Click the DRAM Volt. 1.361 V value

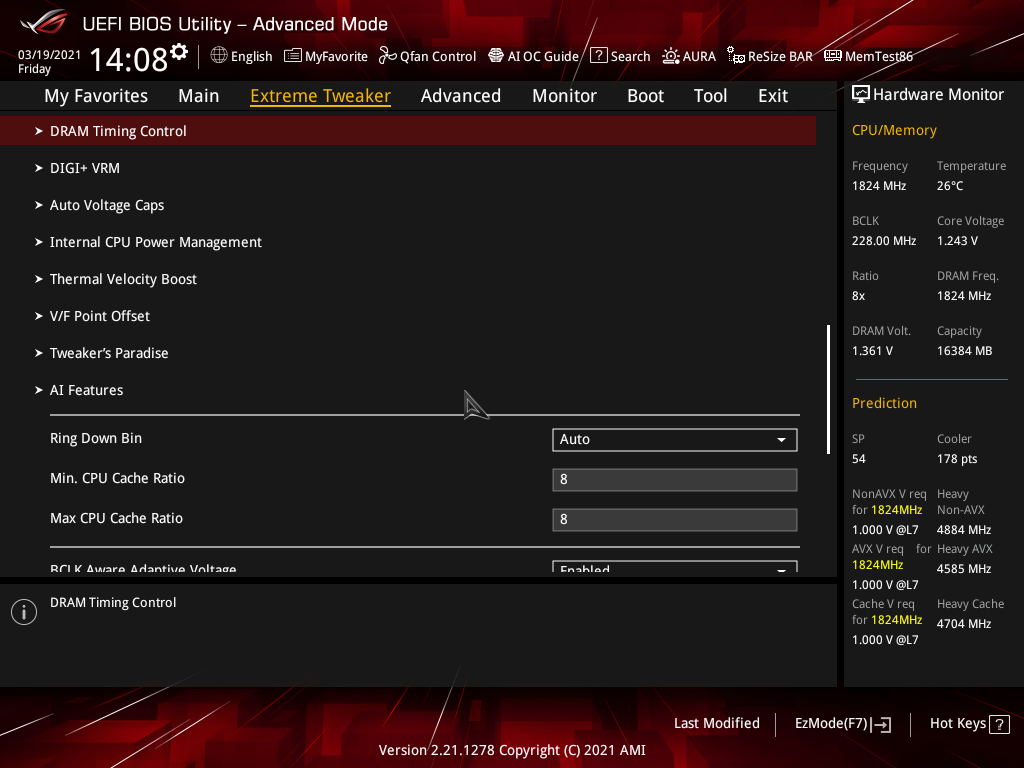tap(872, 351)
